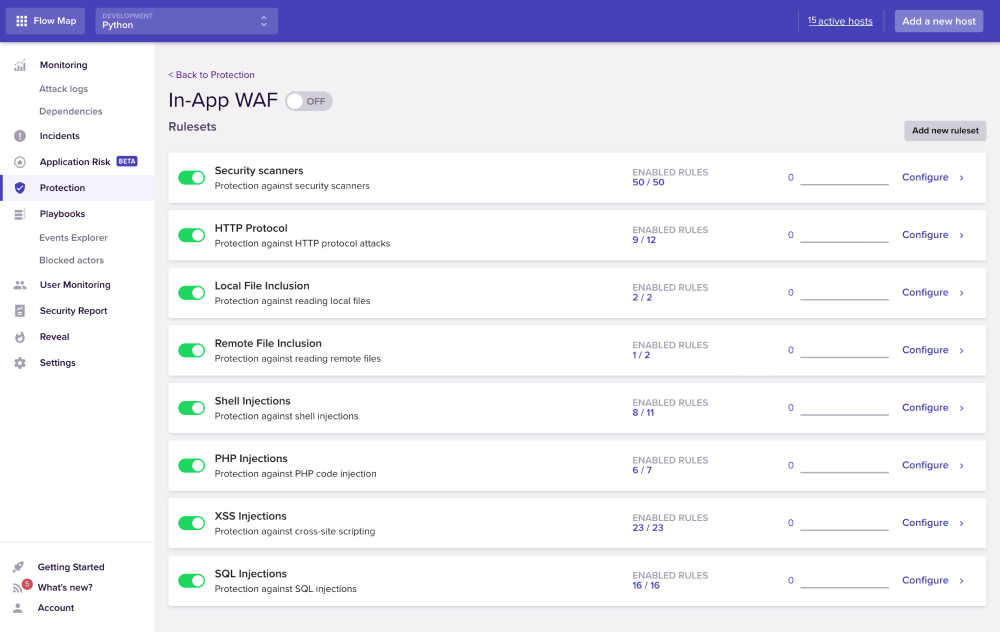Disable the HTTP Protocol ruleset toggle
This screenshot has height=632, width=1000.
(x=191, y=235)
